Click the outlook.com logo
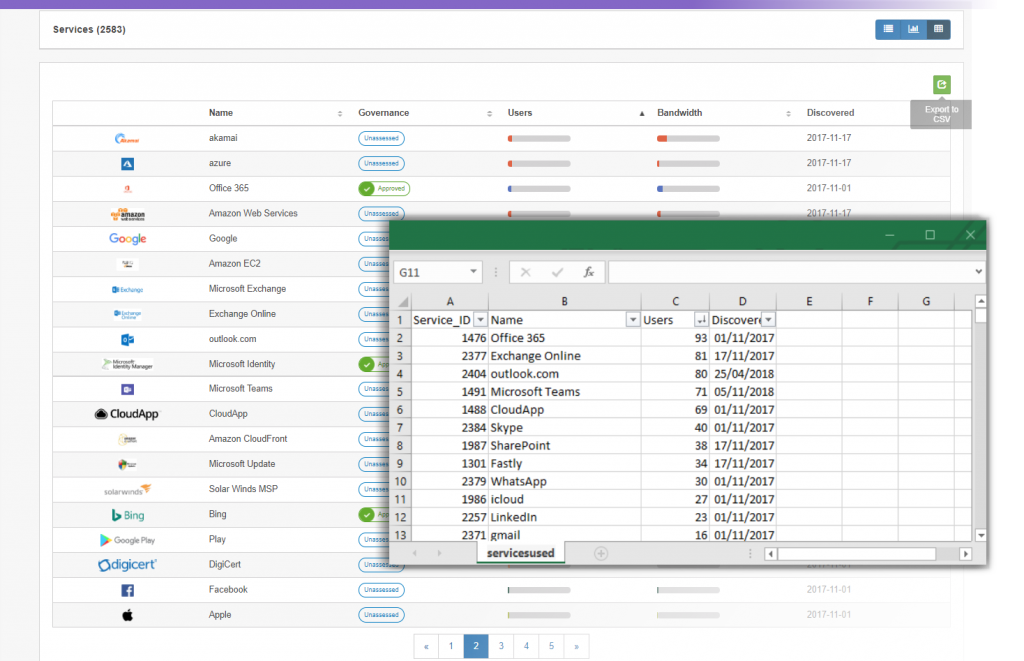This screenshot has height=661, width=1024. [127, 340]
